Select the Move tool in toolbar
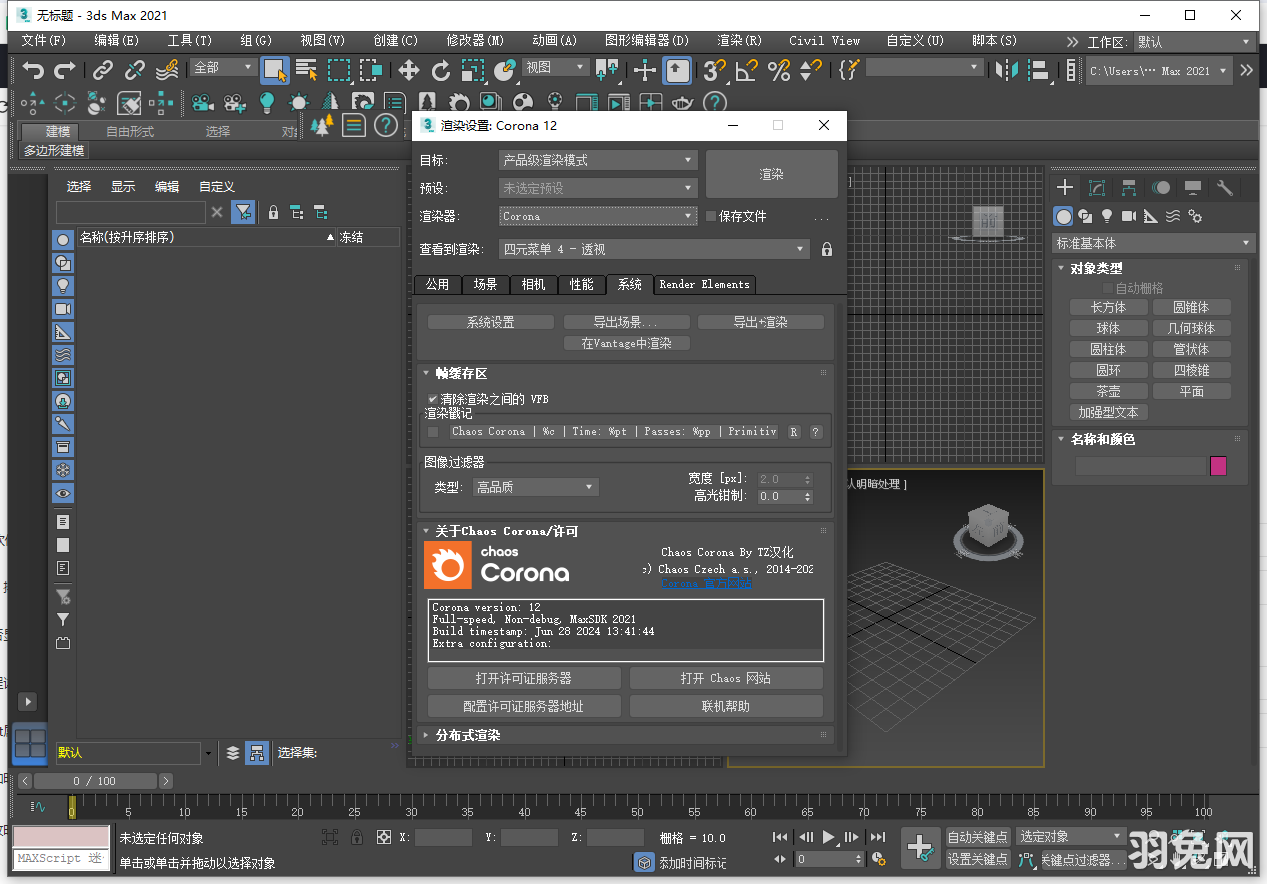The width and height of the screenshot is (1267, 884). pos(408,70)
